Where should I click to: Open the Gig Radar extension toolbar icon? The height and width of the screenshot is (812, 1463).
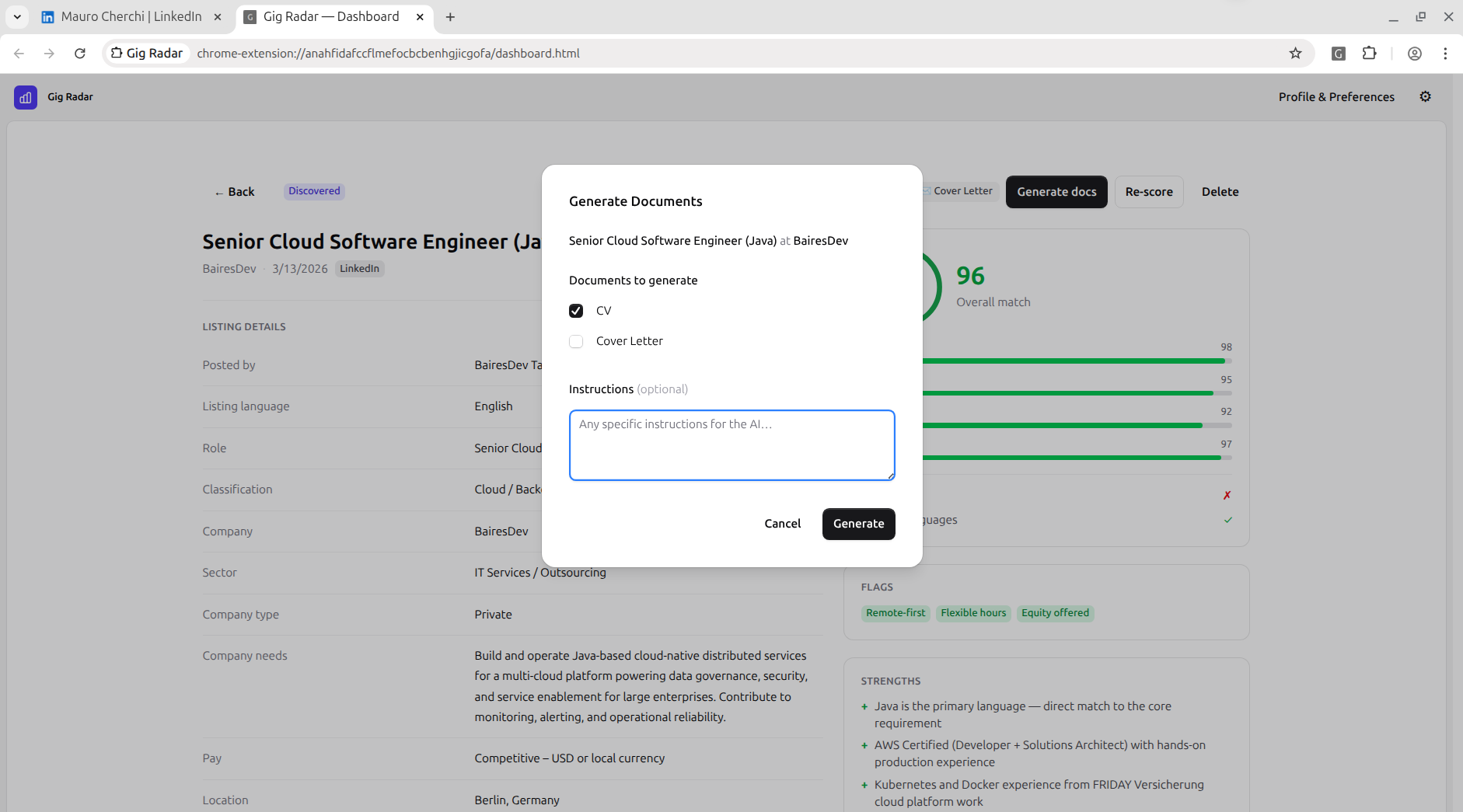click(1338, 53)
